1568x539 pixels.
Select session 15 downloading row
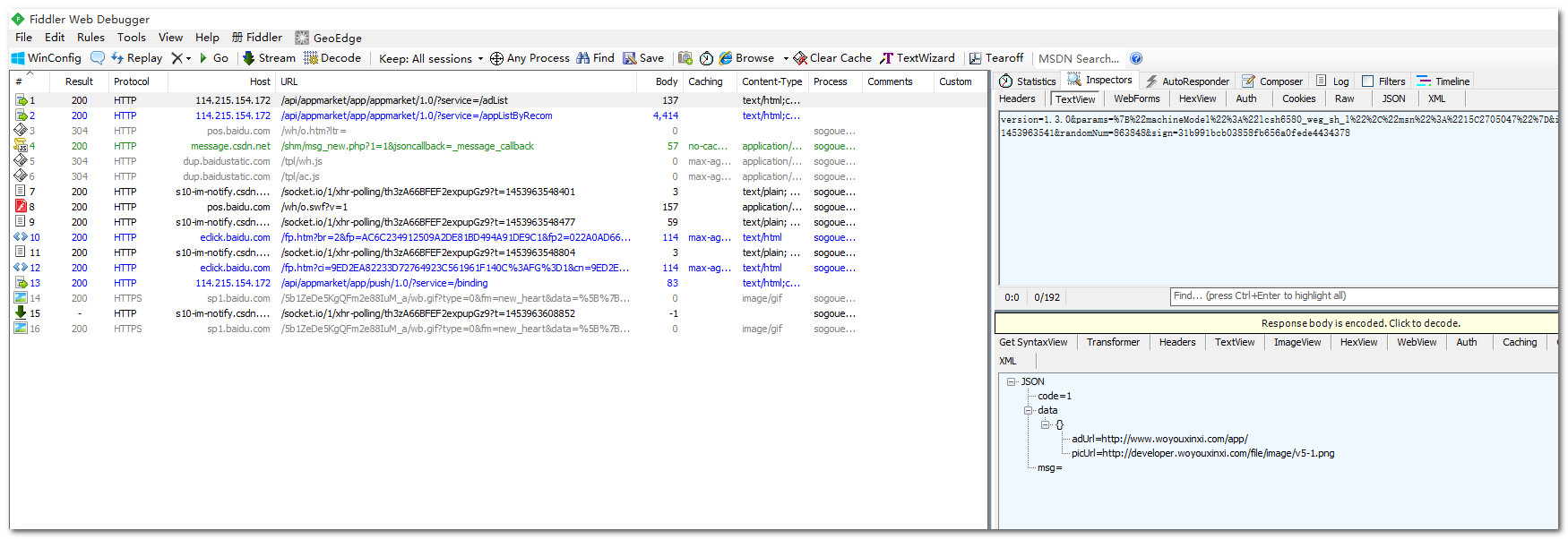[498, 313]
